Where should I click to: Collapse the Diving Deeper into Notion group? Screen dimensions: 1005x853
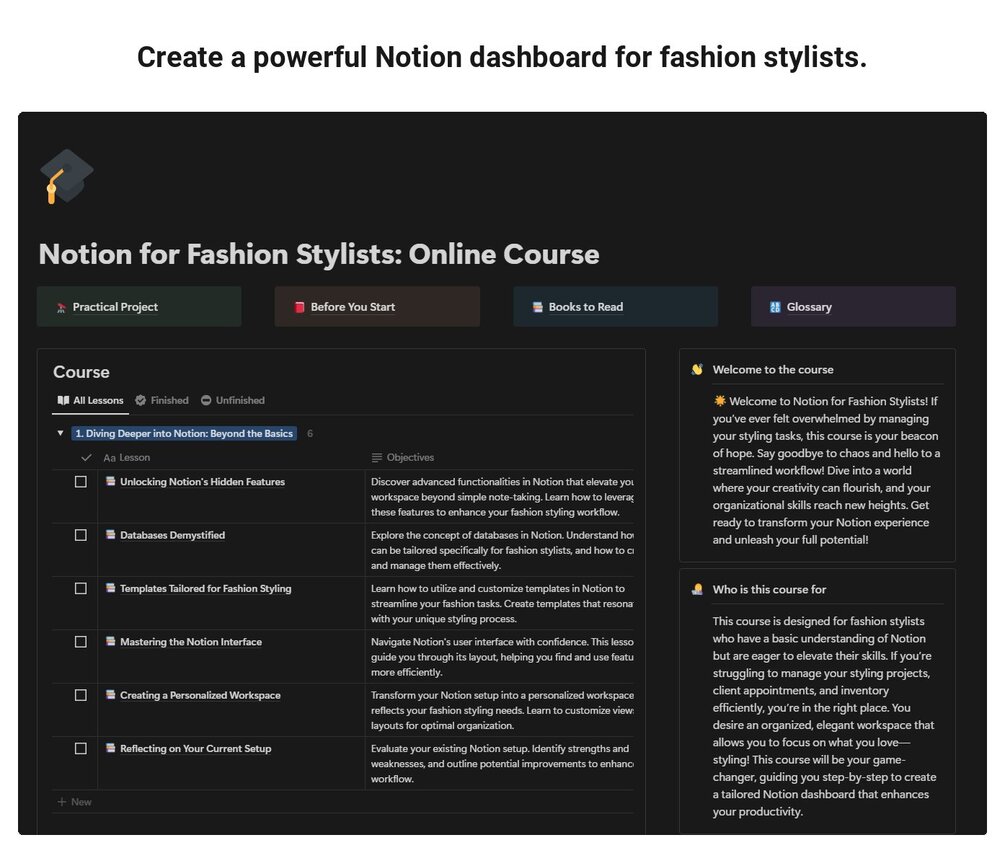tap(60, 434)
